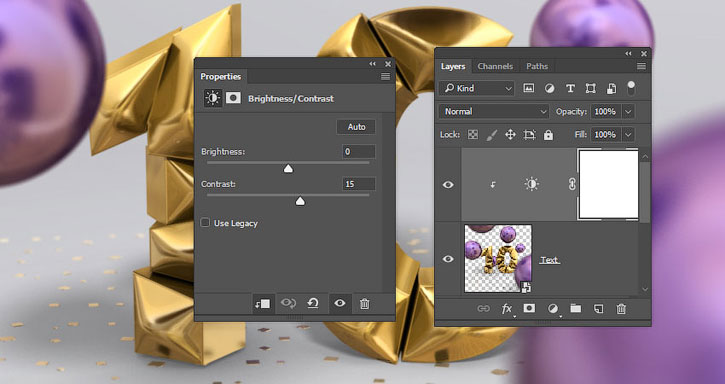Reset adjustment to defaults in Properties
The image size is (725, 384).
click(x=313, y=303)
